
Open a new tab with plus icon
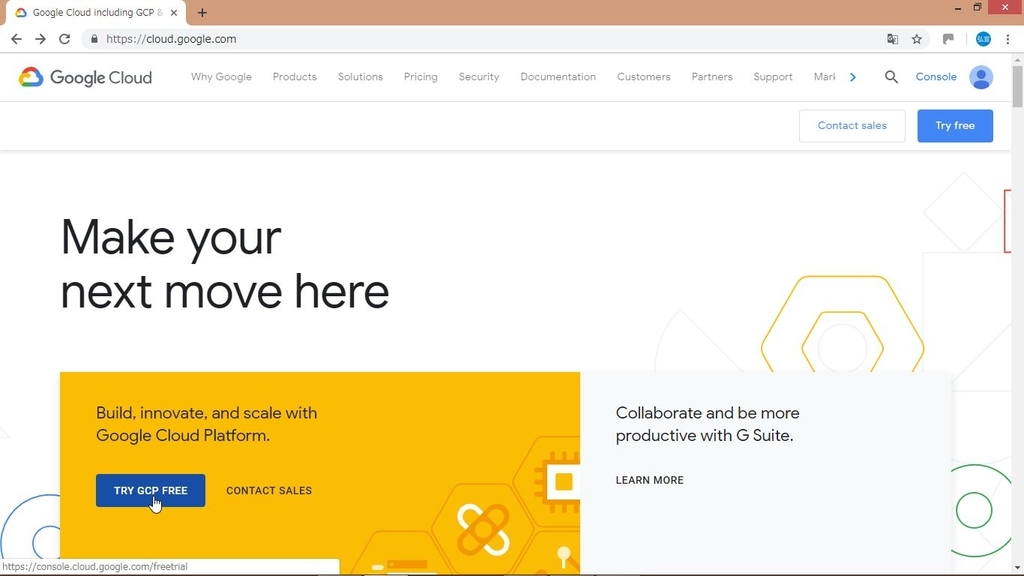pyautogui.click(x=202, y=12)
